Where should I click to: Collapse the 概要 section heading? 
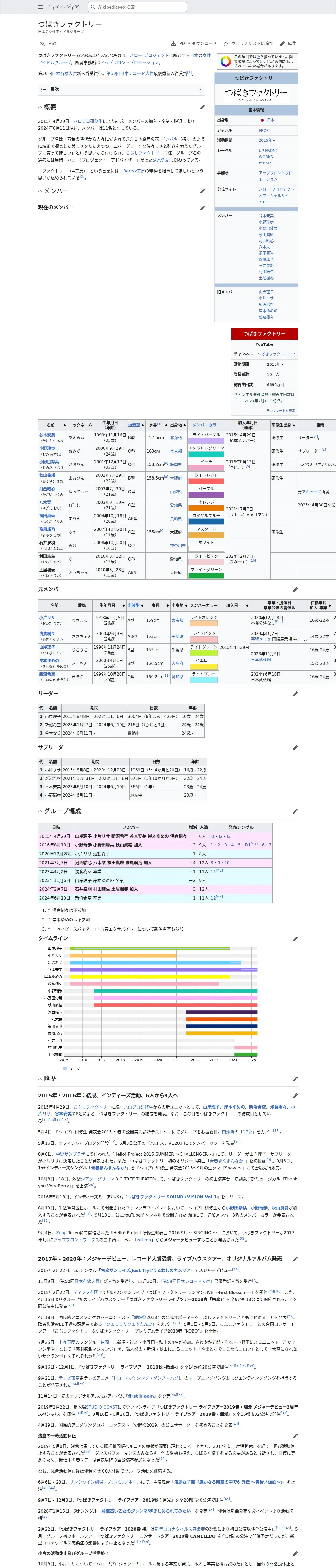pos(41,107)
